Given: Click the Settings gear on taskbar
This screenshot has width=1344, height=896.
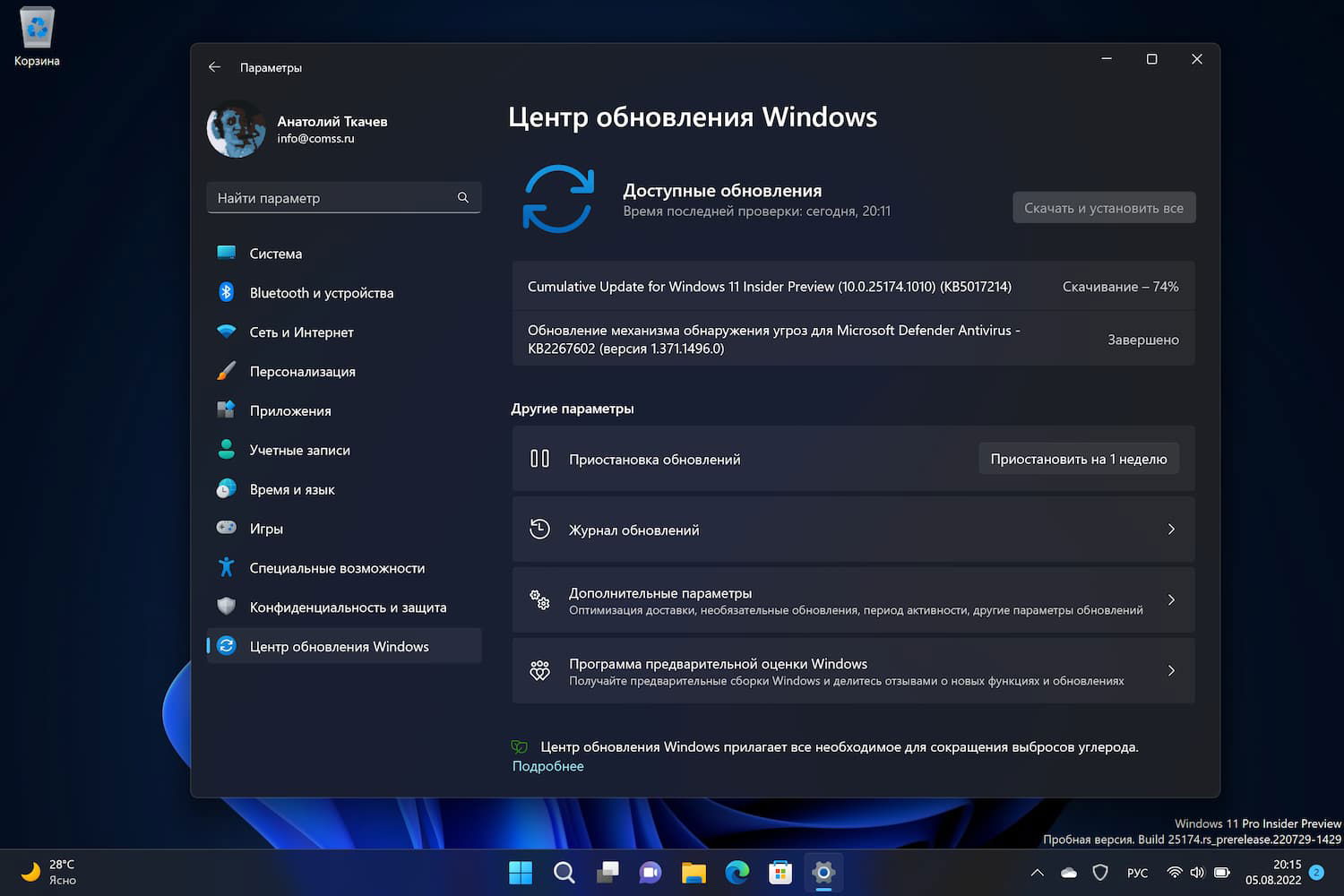Looking at the screenshot, I should 823,872.
